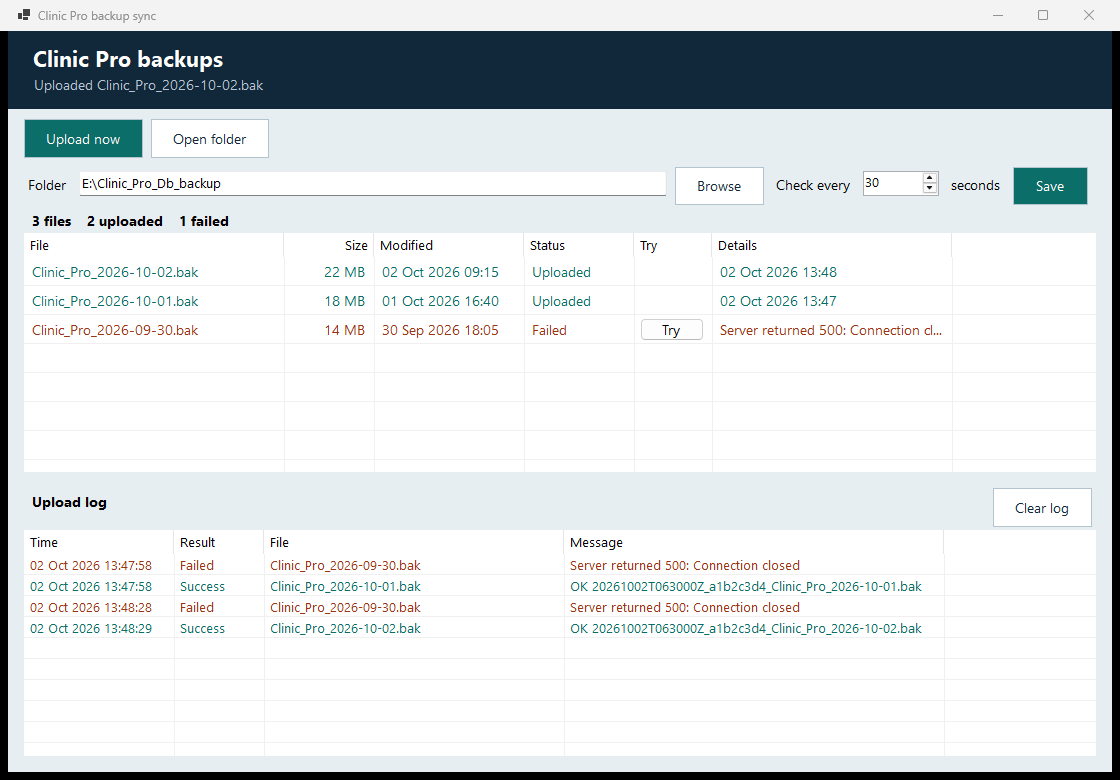Select log time 02 Oct 2026 13:48:28

pyautogui.click(x=91, y=607)
